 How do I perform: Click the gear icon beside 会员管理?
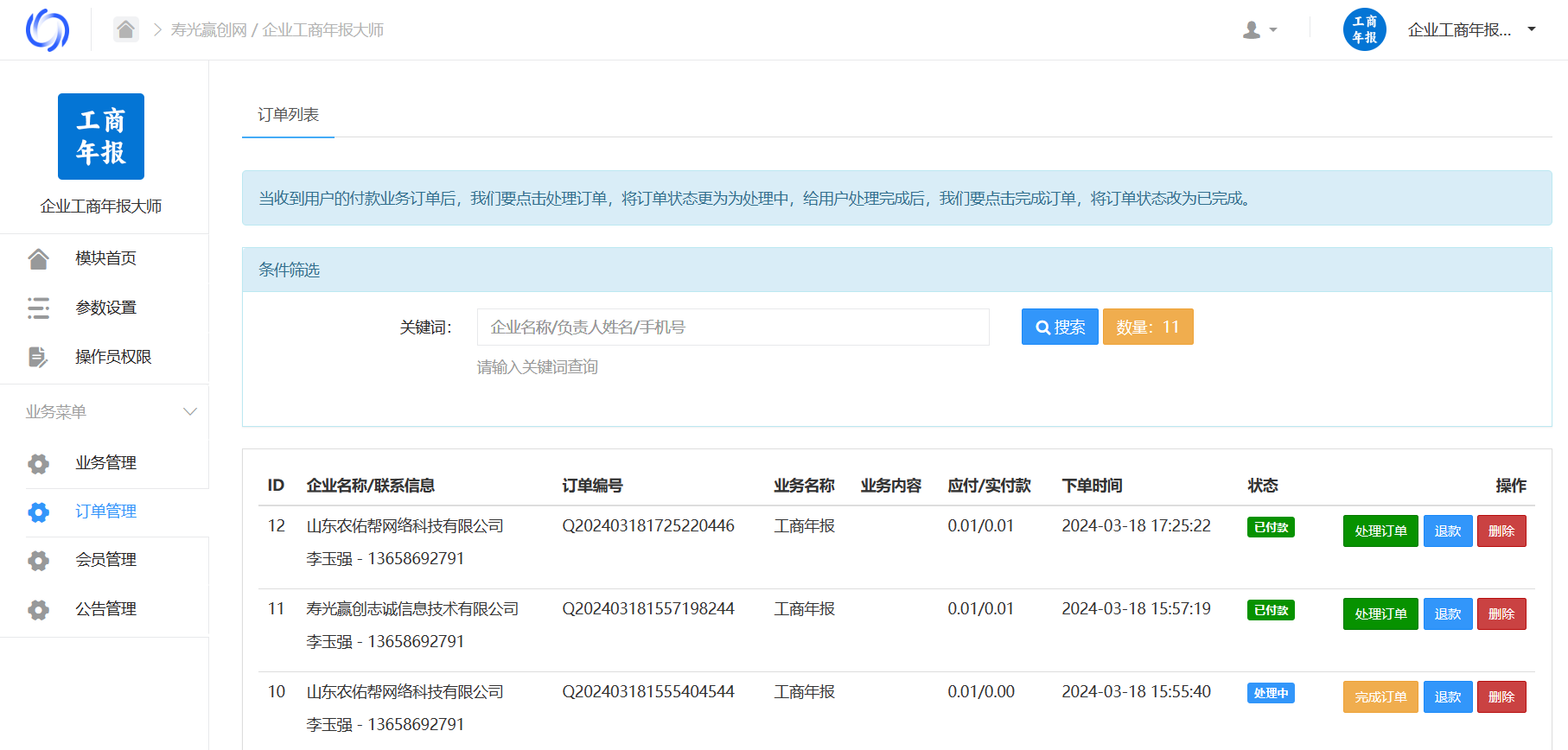[38, 560]
